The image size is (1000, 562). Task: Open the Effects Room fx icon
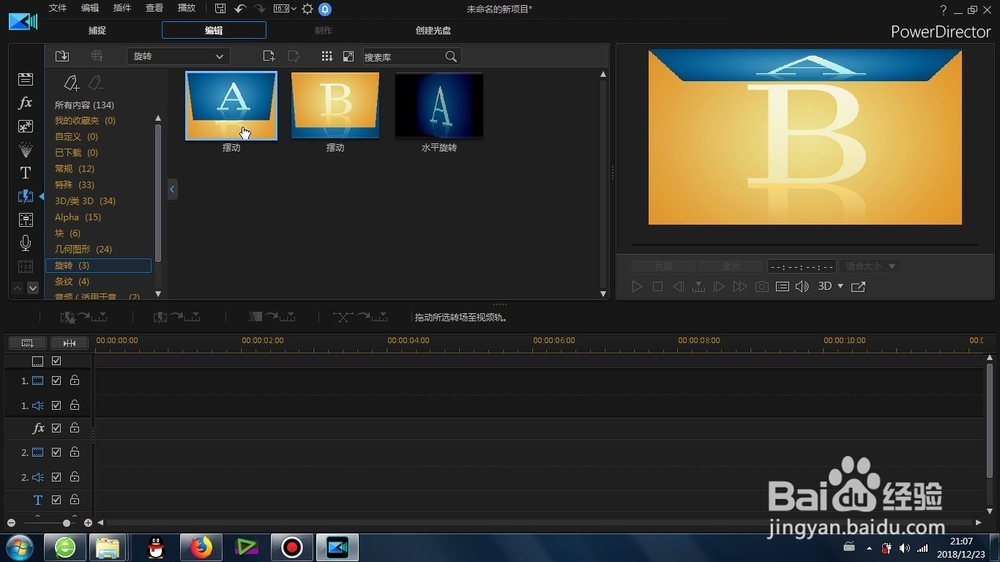pos(26,103)
